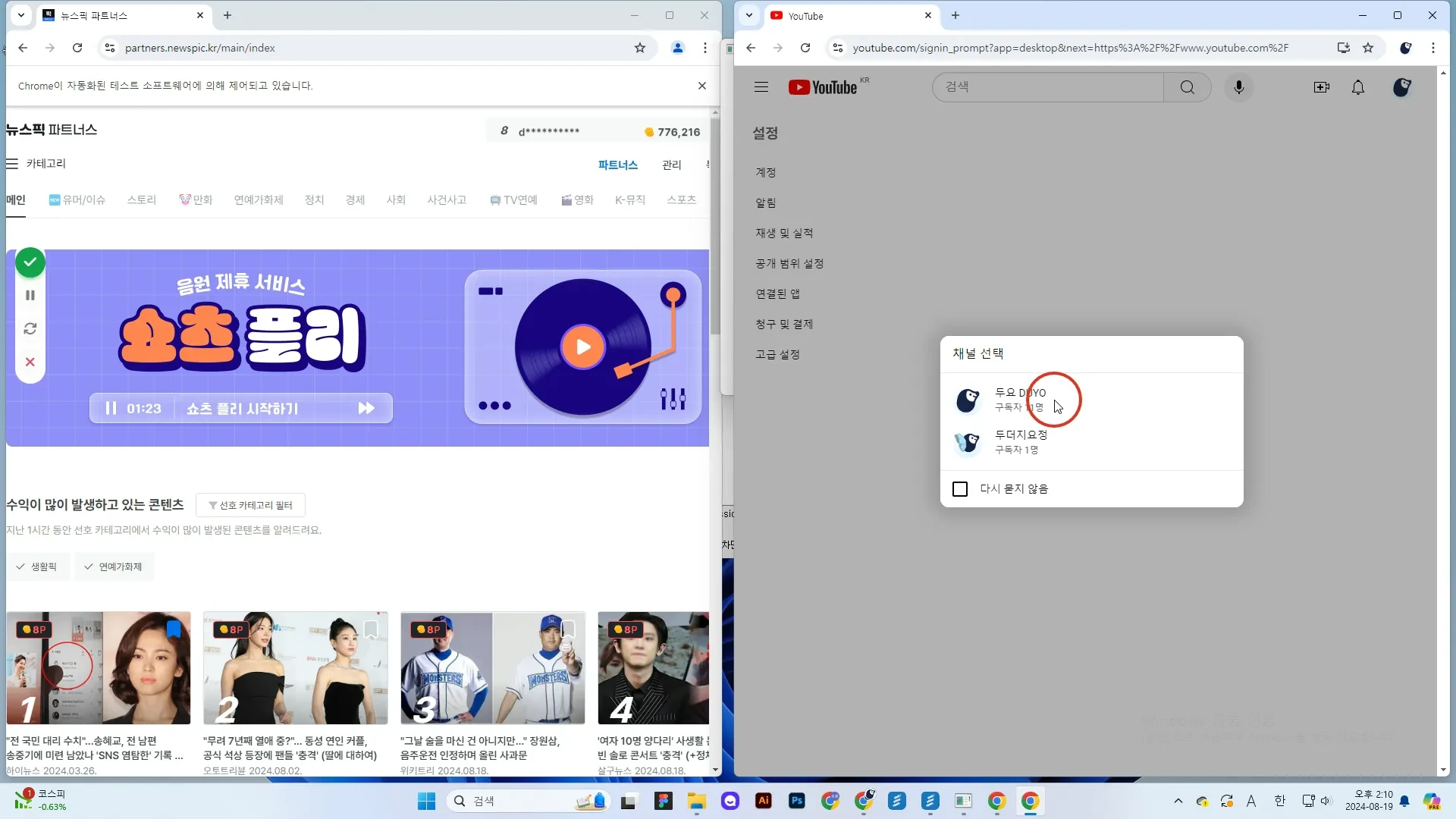Screen dimensions: 1456x819
Task: Open Windows Start menu
Action: [427, 801]
